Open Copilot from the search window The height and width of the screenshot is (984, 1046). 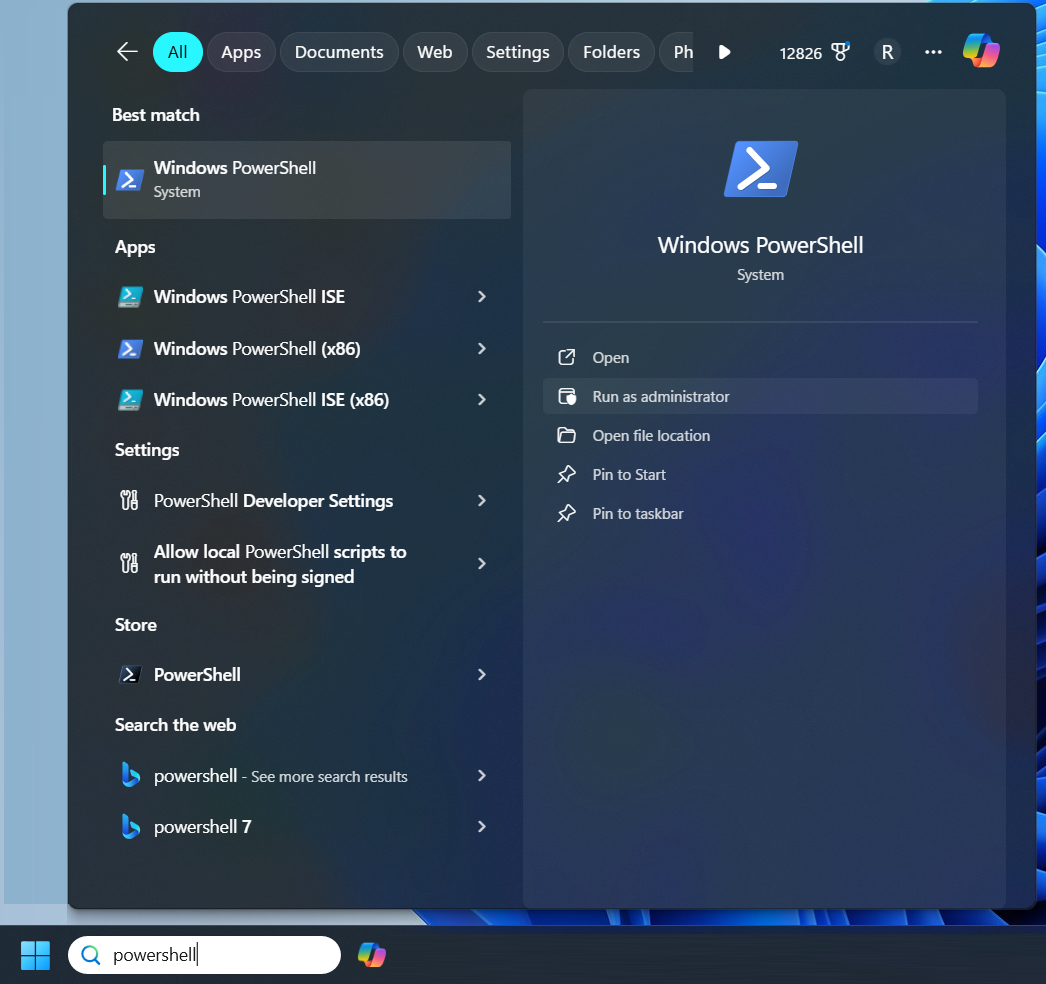click(x=981, y=51)
